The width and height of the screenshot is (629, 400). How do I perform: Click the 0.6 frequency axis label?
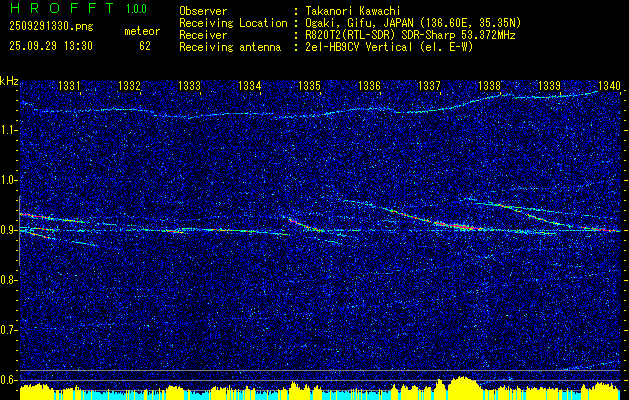pyautogui.click(x=8, y=380)
